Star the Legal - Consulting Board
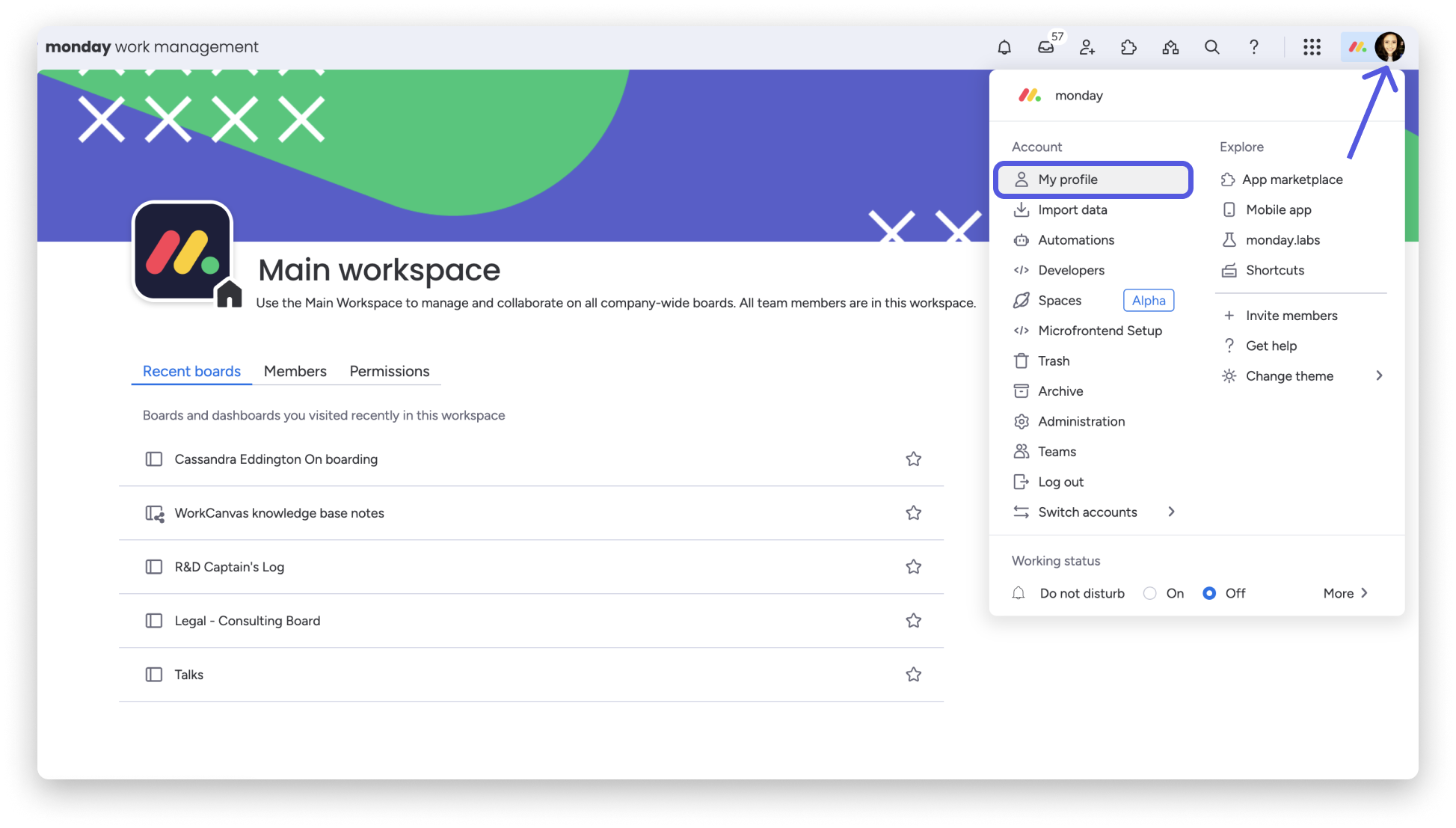 (x=913, y=621)
